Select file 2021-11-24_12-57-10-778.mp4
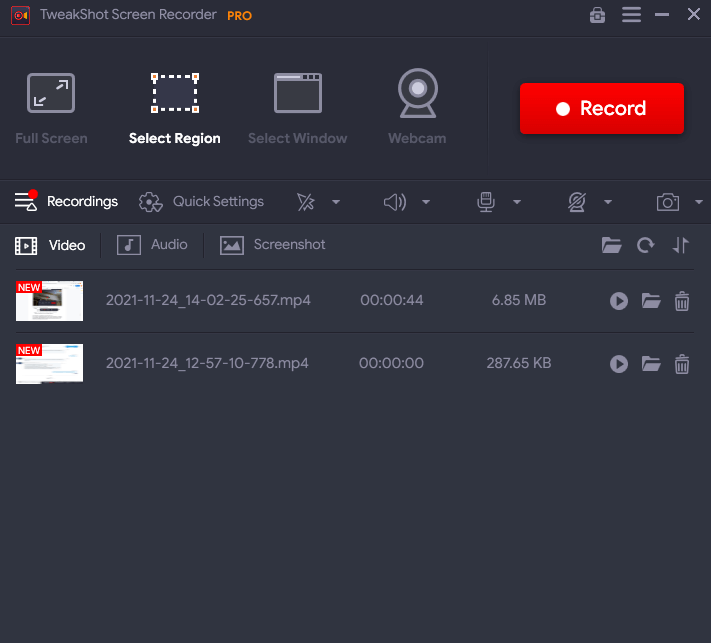 [207, 363]
